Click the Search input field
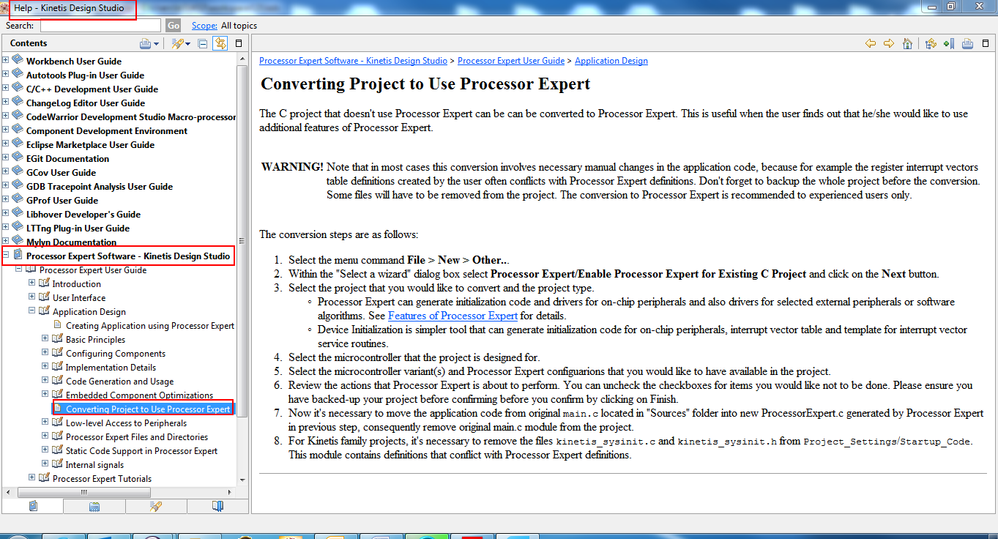 100,25
